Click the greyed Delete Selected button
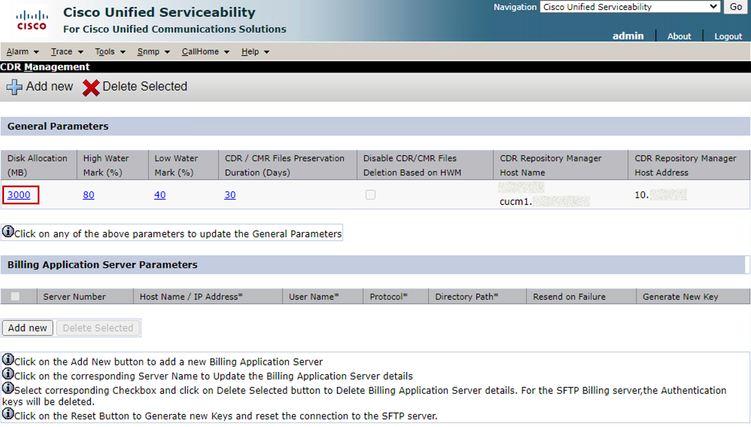Screen dimensions: 751x427 98,328
